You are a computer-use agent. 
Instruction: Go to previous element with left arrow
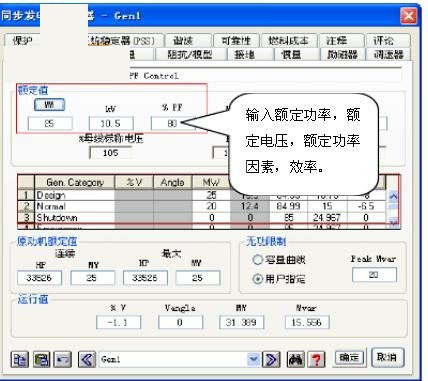(87, 360)
